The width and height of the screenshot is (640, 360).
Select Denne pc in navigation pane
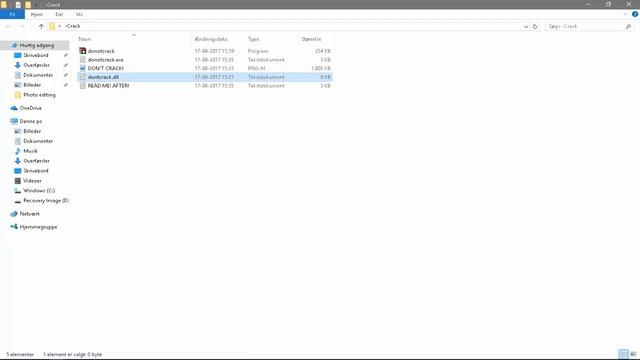tap(31, 121)
